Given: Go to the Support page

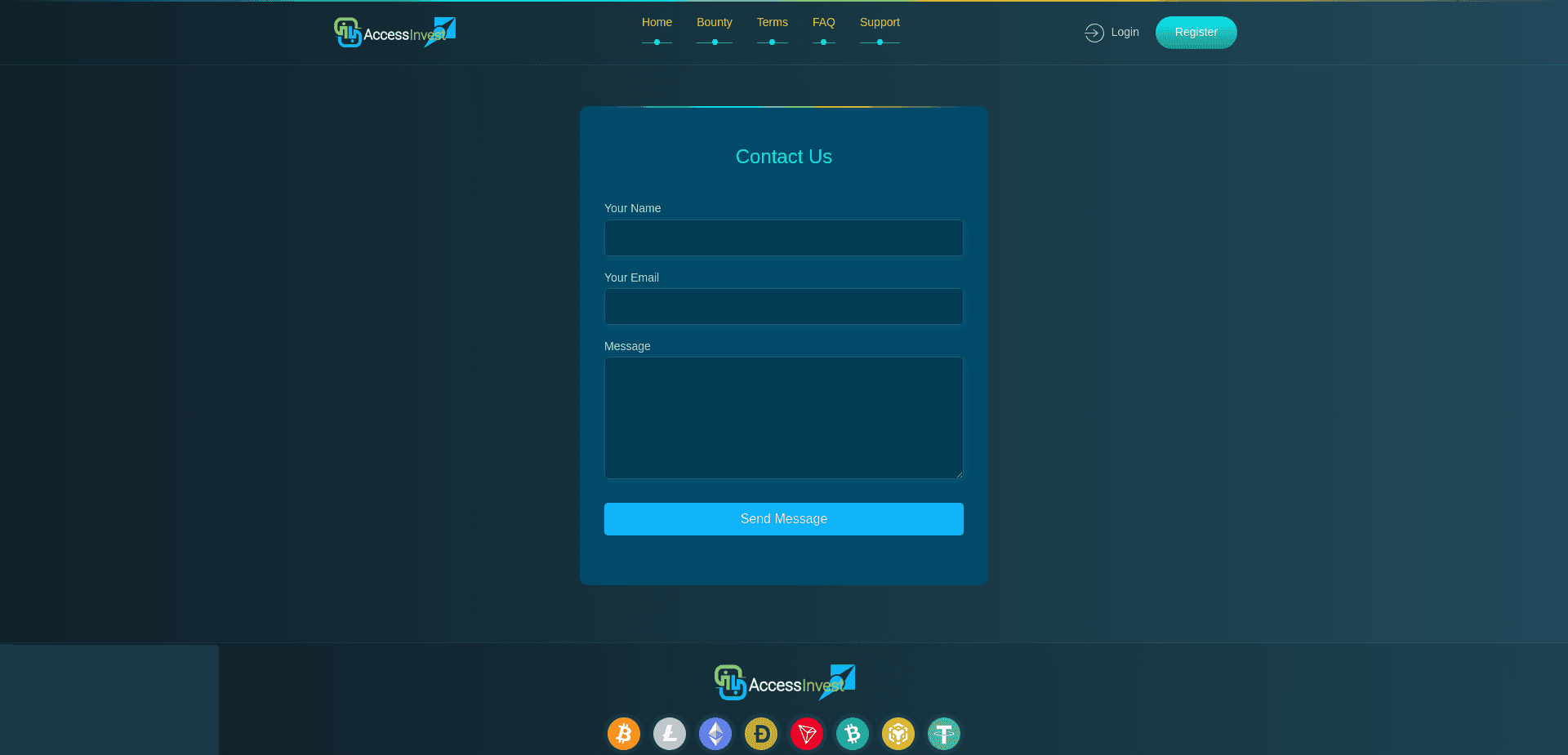Looking at the screenshot, I should pos(879,22).
